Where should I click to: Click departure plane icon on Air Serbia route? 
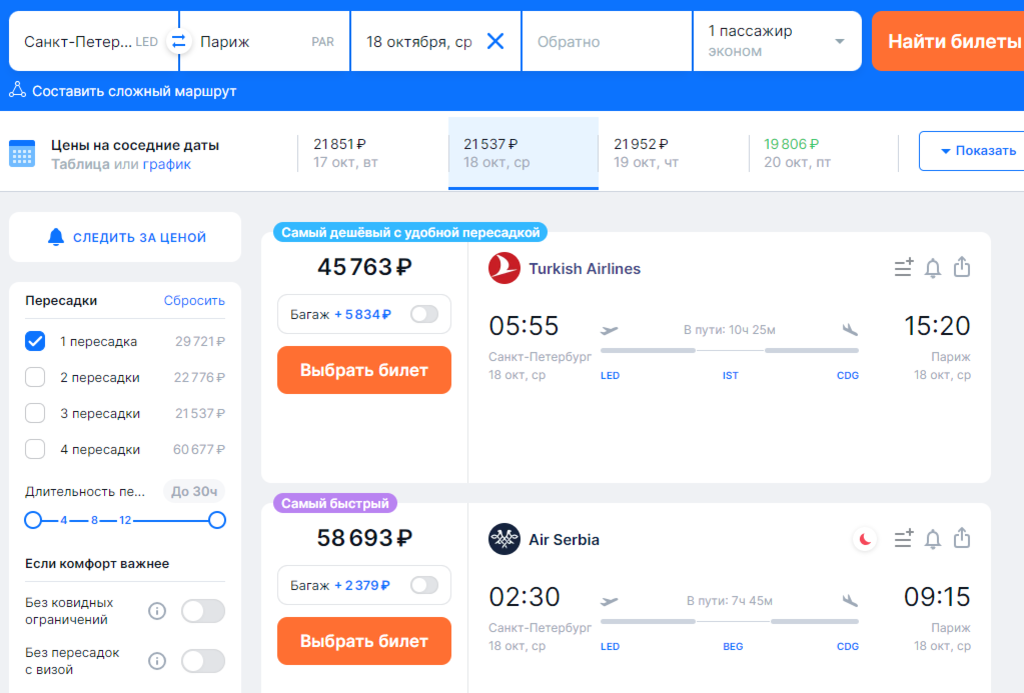tap(609, 601)
